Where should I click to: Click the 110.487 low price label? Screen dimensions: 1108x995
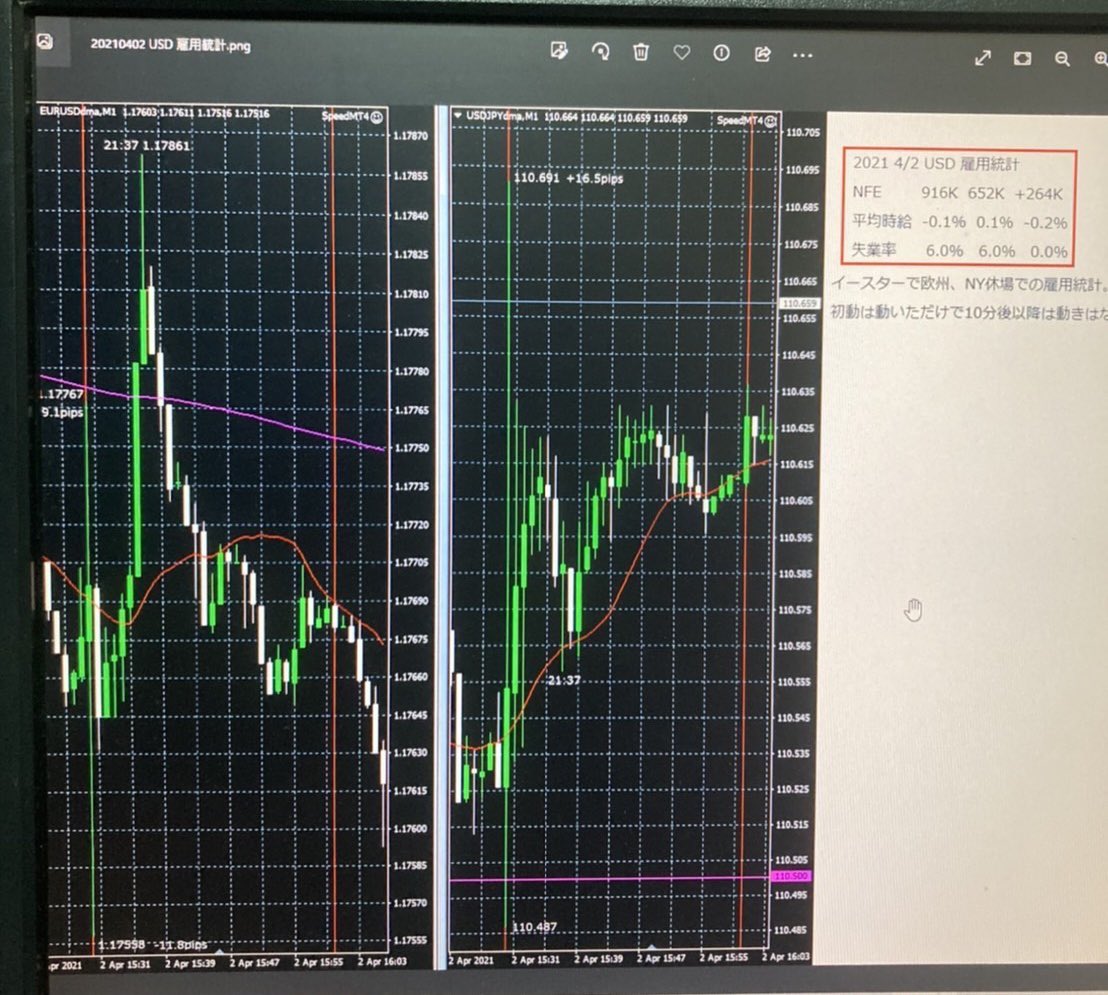(534, 927)
